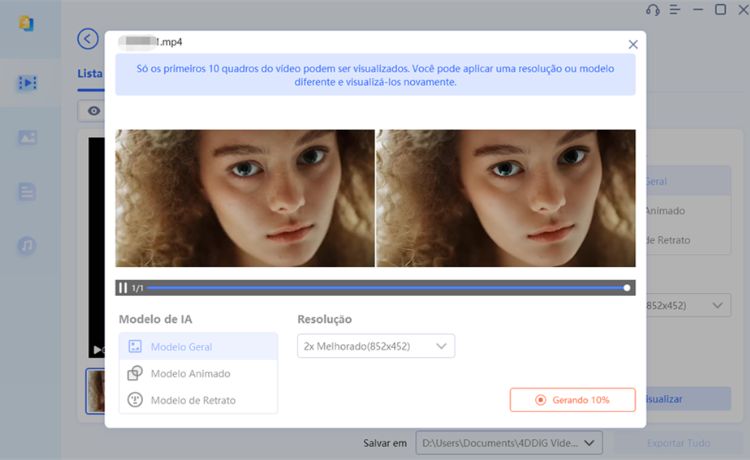Pause the preview playback
The image size is (750, 460).
[x=123, y=288]
